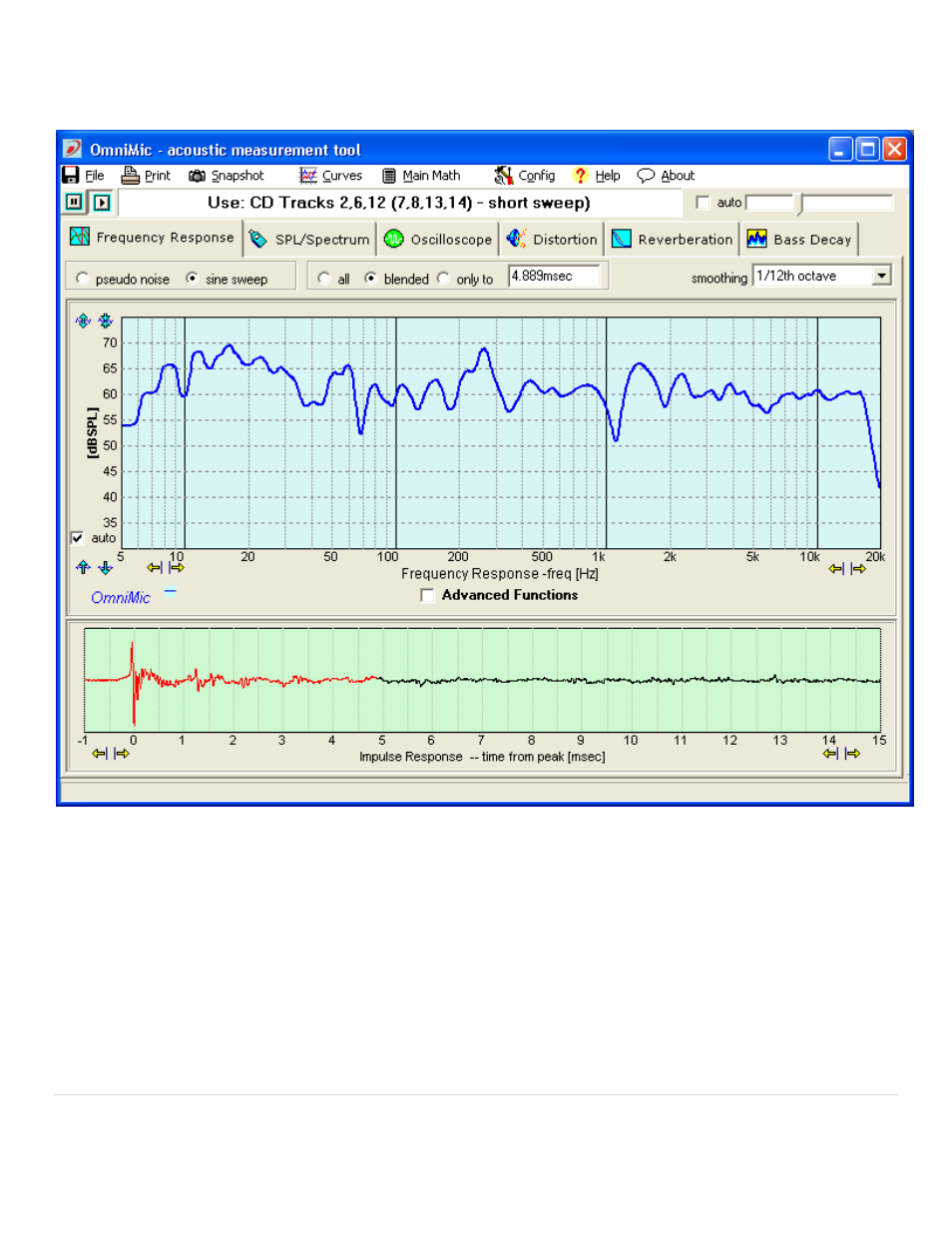The width and height of the screenshot is (952, 1233).
Task: Click the slider at the top right
Action: pyautogui.click(x=800, y=205)
